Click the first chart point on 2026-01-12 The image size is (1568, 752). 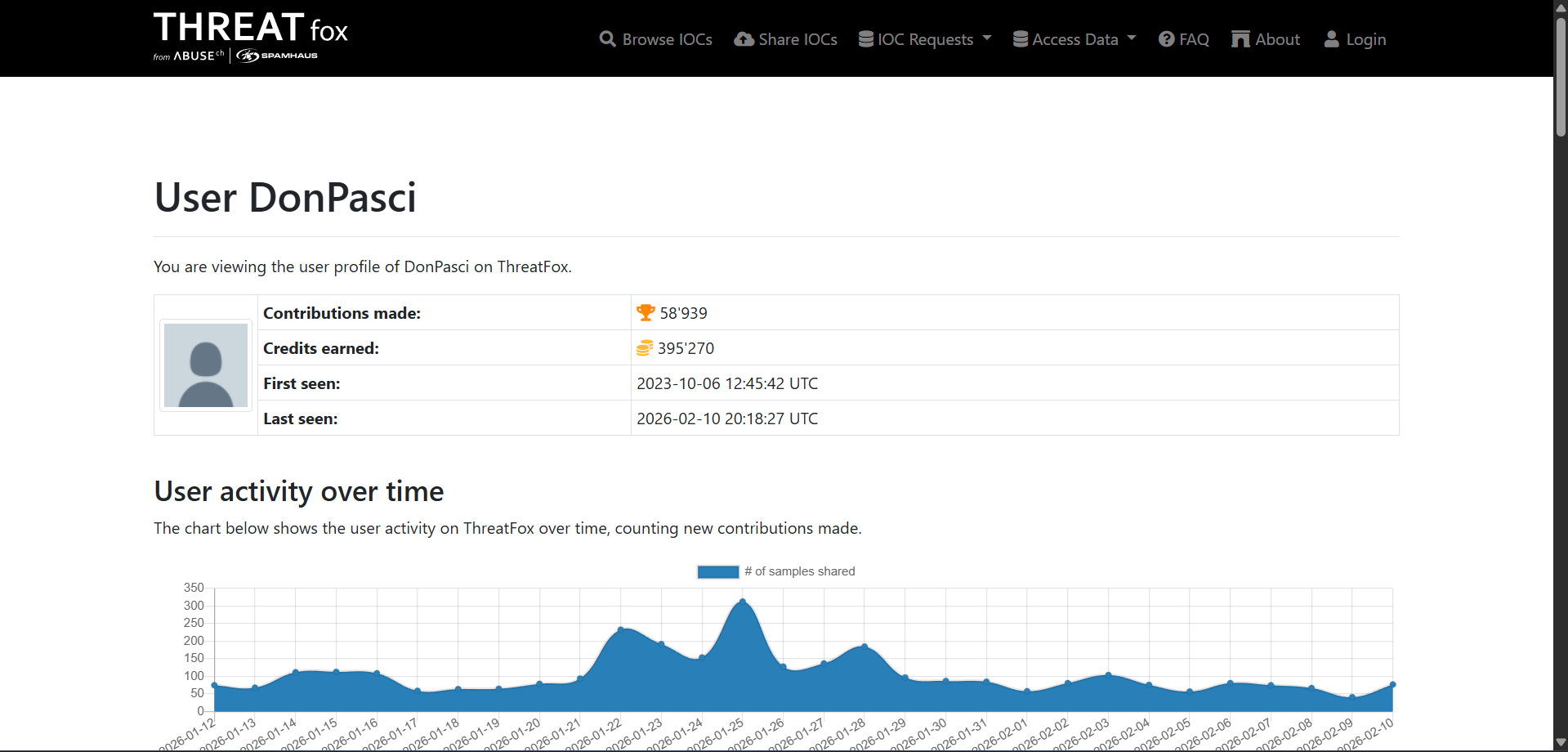pos(215,685)
